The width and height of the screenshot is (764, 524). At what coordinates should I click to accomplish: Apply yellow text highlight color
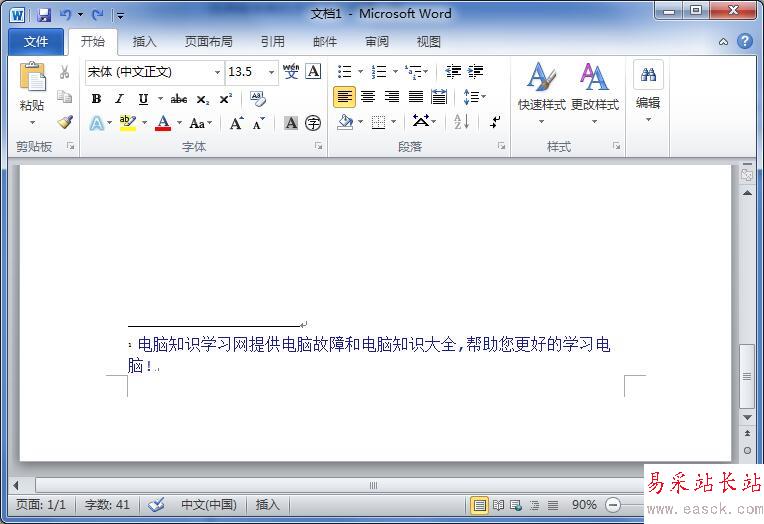tap(128, 123)
